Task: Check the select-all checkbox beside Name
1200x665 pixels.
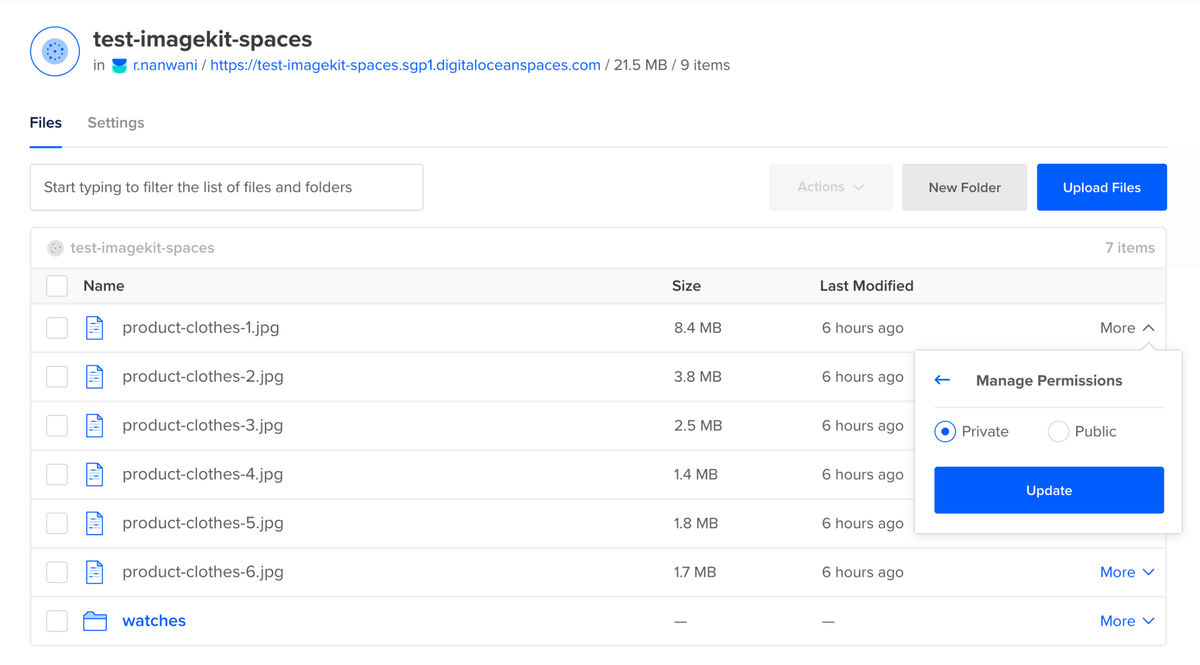Action: click(x=57, y=286)
